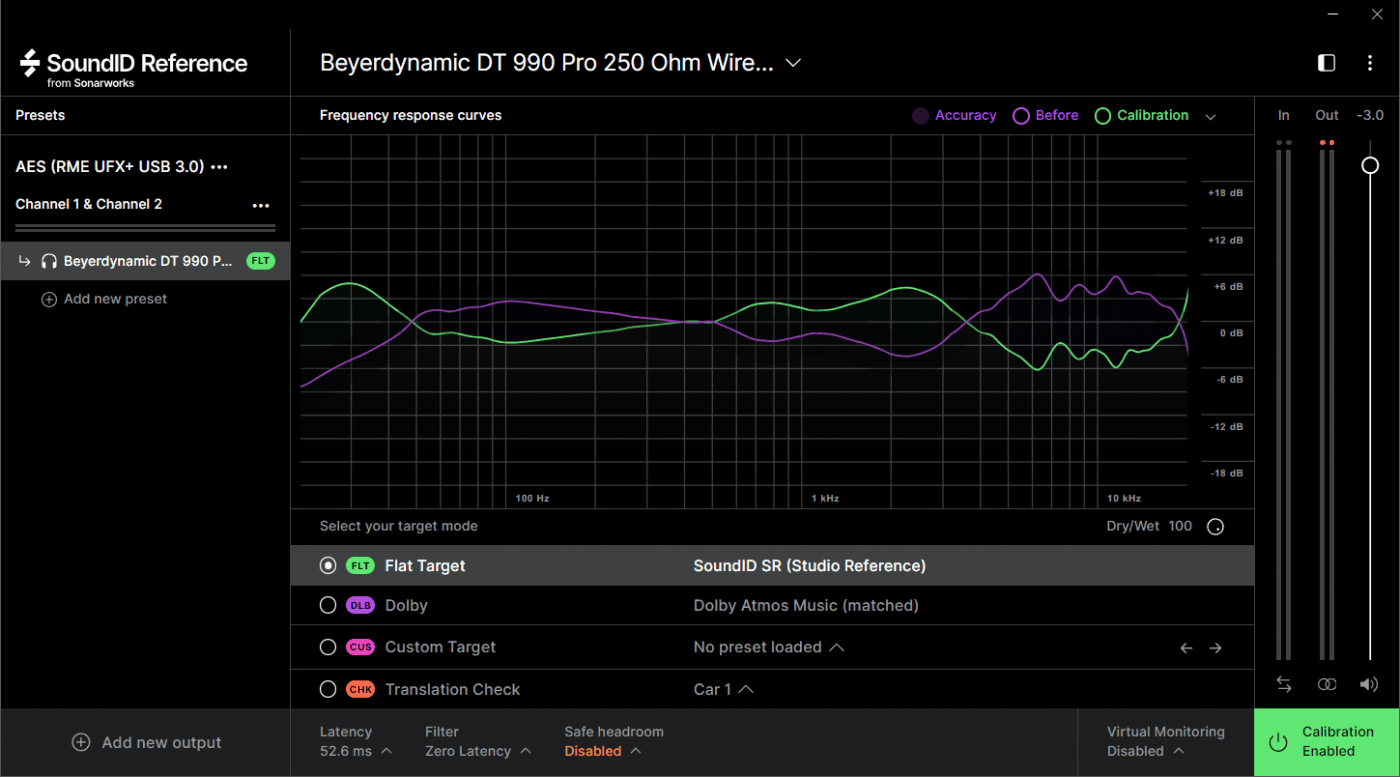This screenshot has width=1400, height=777.
Task: Open AES output device options dots
Action: point(220,167)
